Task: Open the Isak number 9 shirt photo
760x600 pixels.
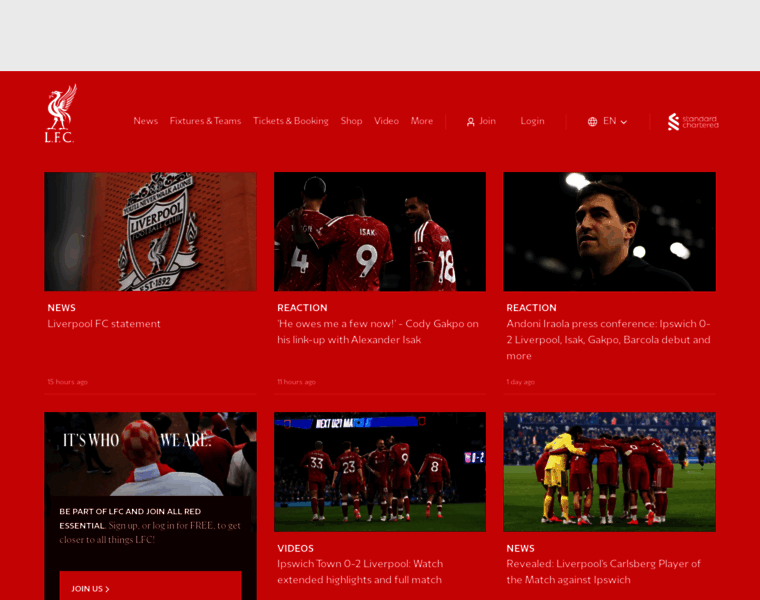Action: click(380, 232)
